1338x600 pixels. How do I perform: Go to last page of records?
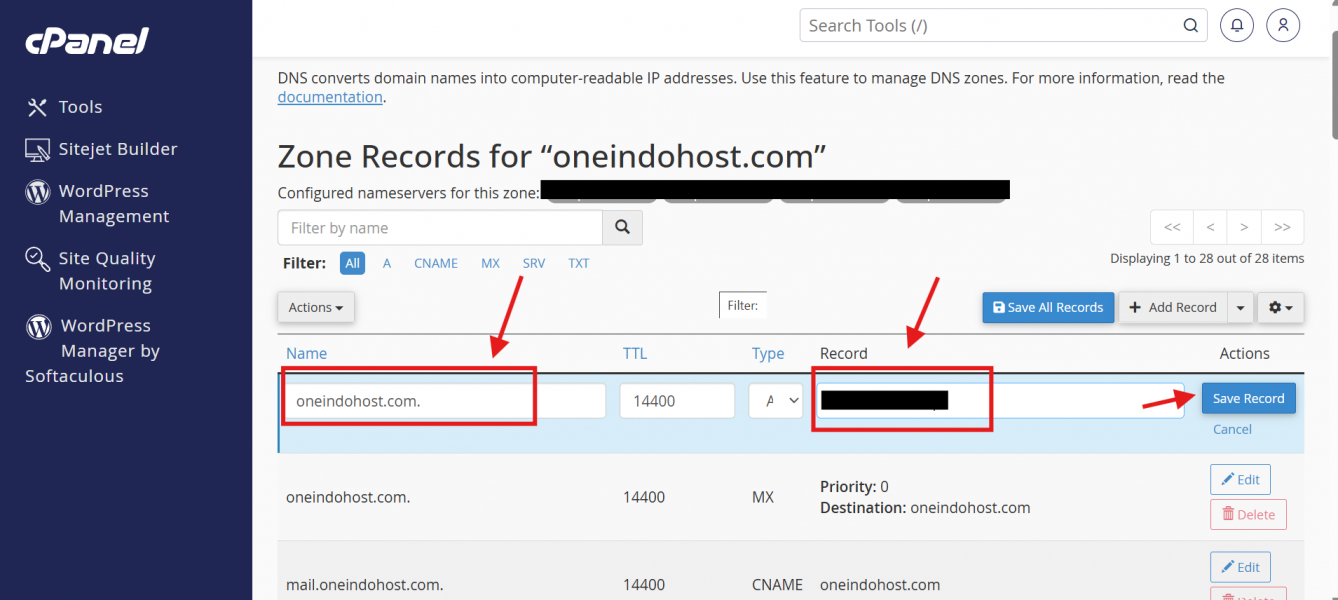[x=1283, y=227]
